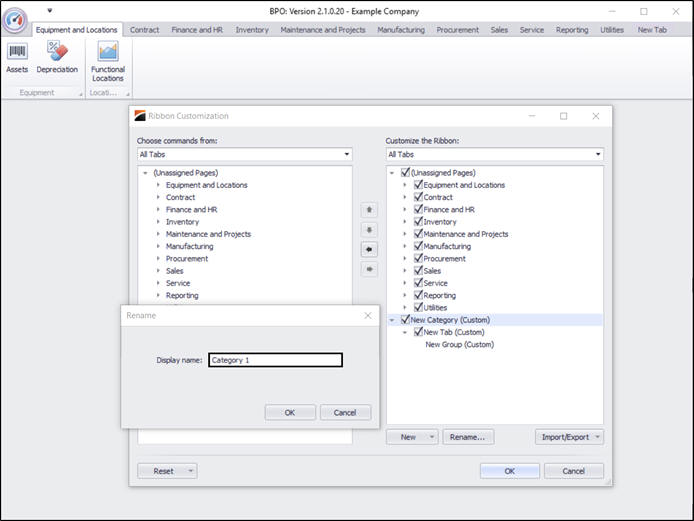Expand left Equipment and Locations node
Image resolution: width=694 pixels, height=521 pixels.
coord(158,185)
